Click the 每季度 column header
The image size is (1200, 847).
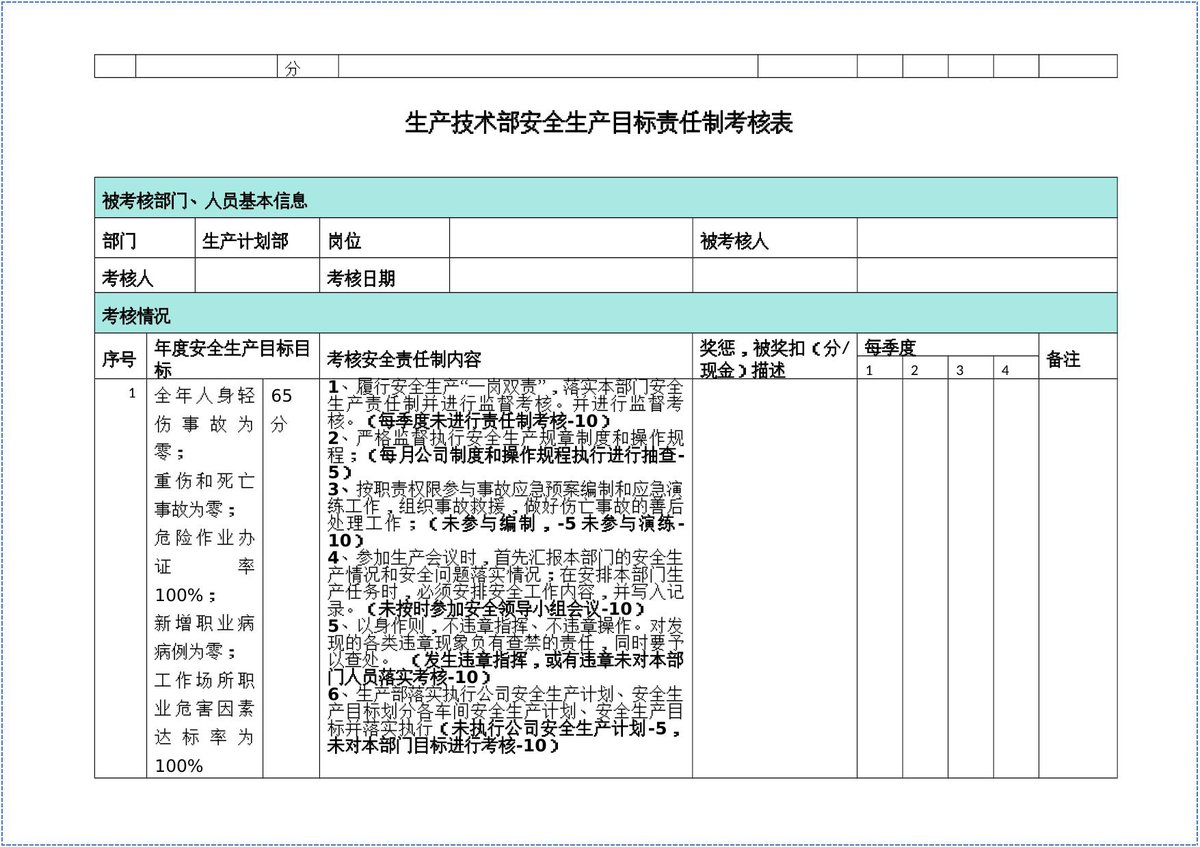948,347
